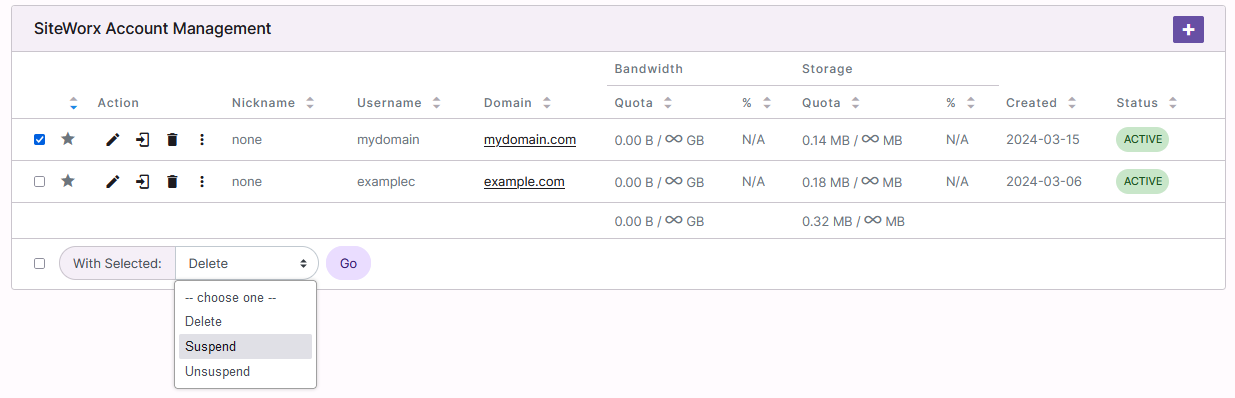Click the Go button
Screen dimensions: 1235x398
point(348,264)
